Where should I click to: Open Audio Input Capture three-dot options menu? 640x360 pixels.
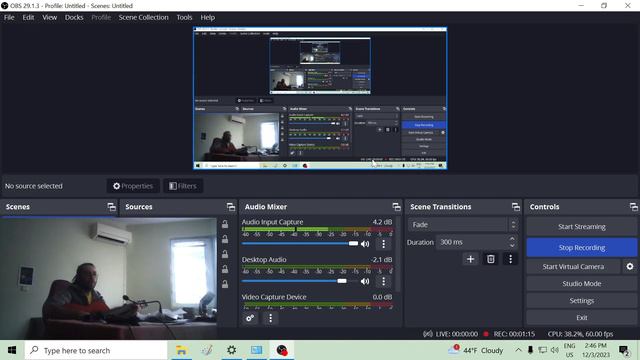[383, 244]
